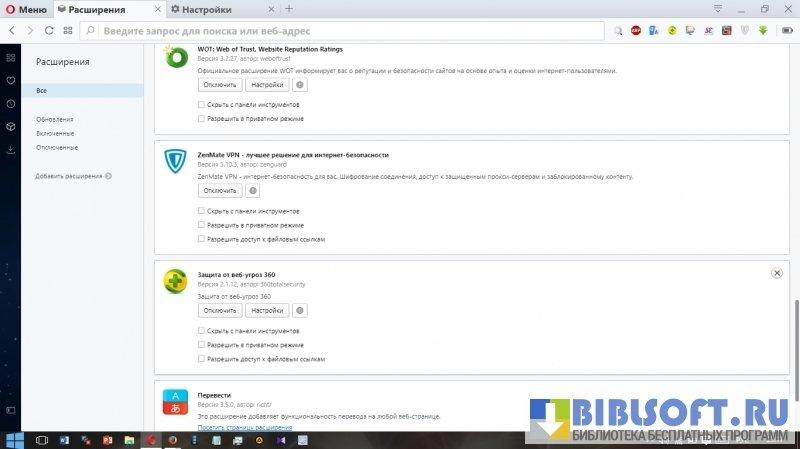This screenshot has width=800, height=449.
Task: Toggle sidebar panel icon at bottom left
Action: 11,410
